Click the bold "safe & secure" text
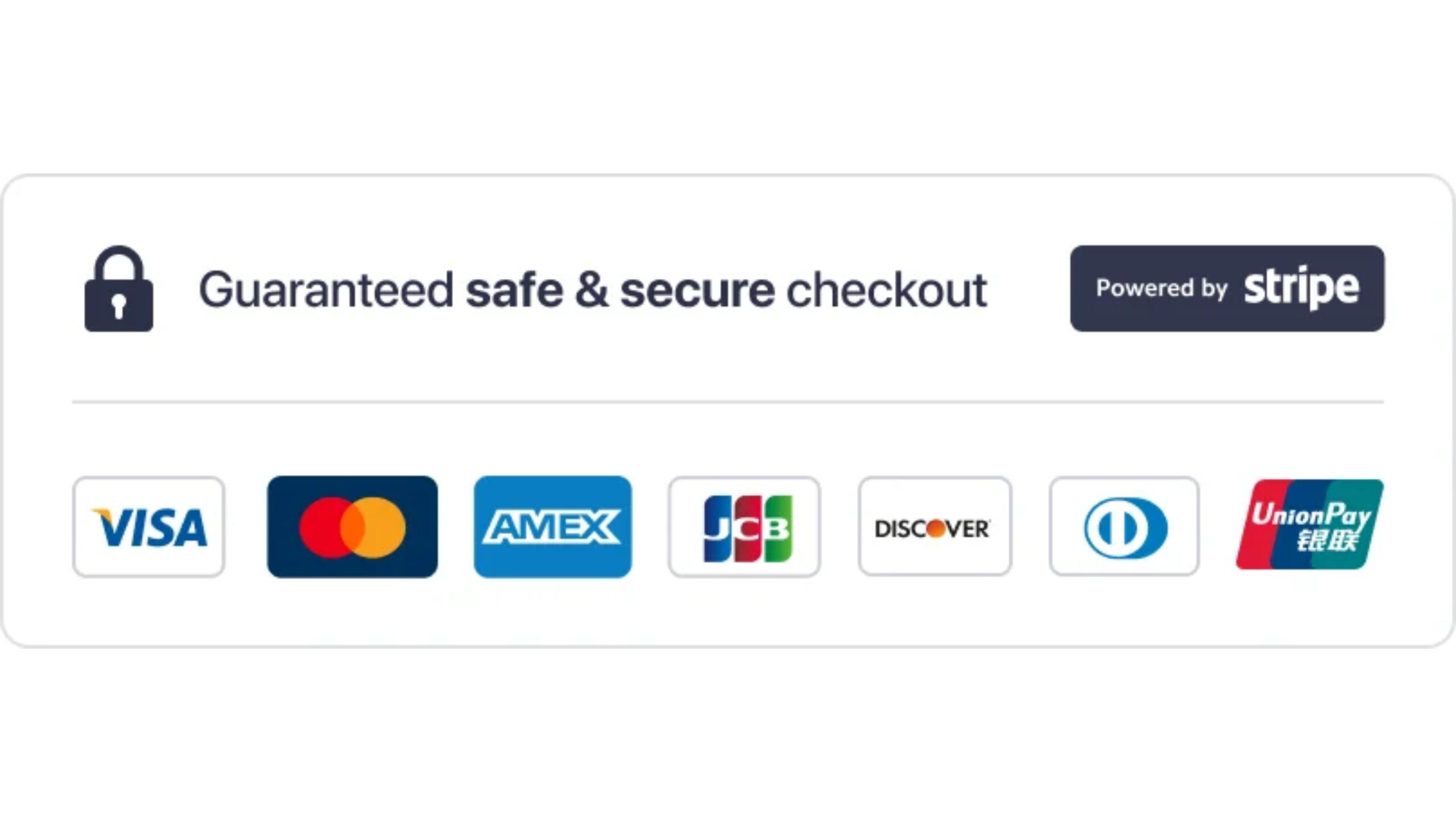 tap(620, 290)
